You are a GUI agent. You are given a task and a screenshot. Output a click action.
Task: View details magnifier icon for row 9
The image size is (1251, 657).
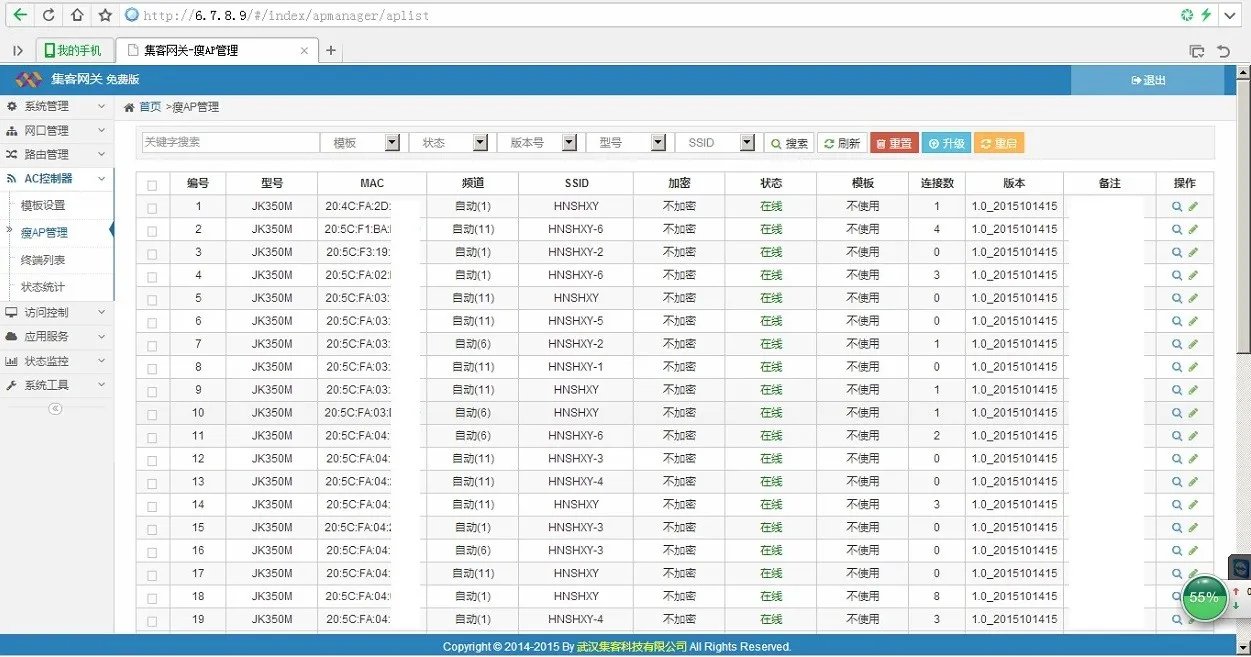(1177, 390)
